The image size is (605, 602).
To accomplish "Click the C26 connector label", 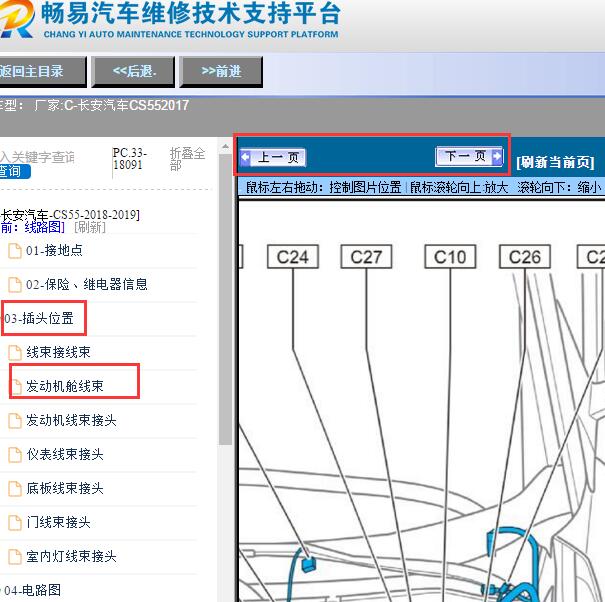I will [x=525, y=257].
